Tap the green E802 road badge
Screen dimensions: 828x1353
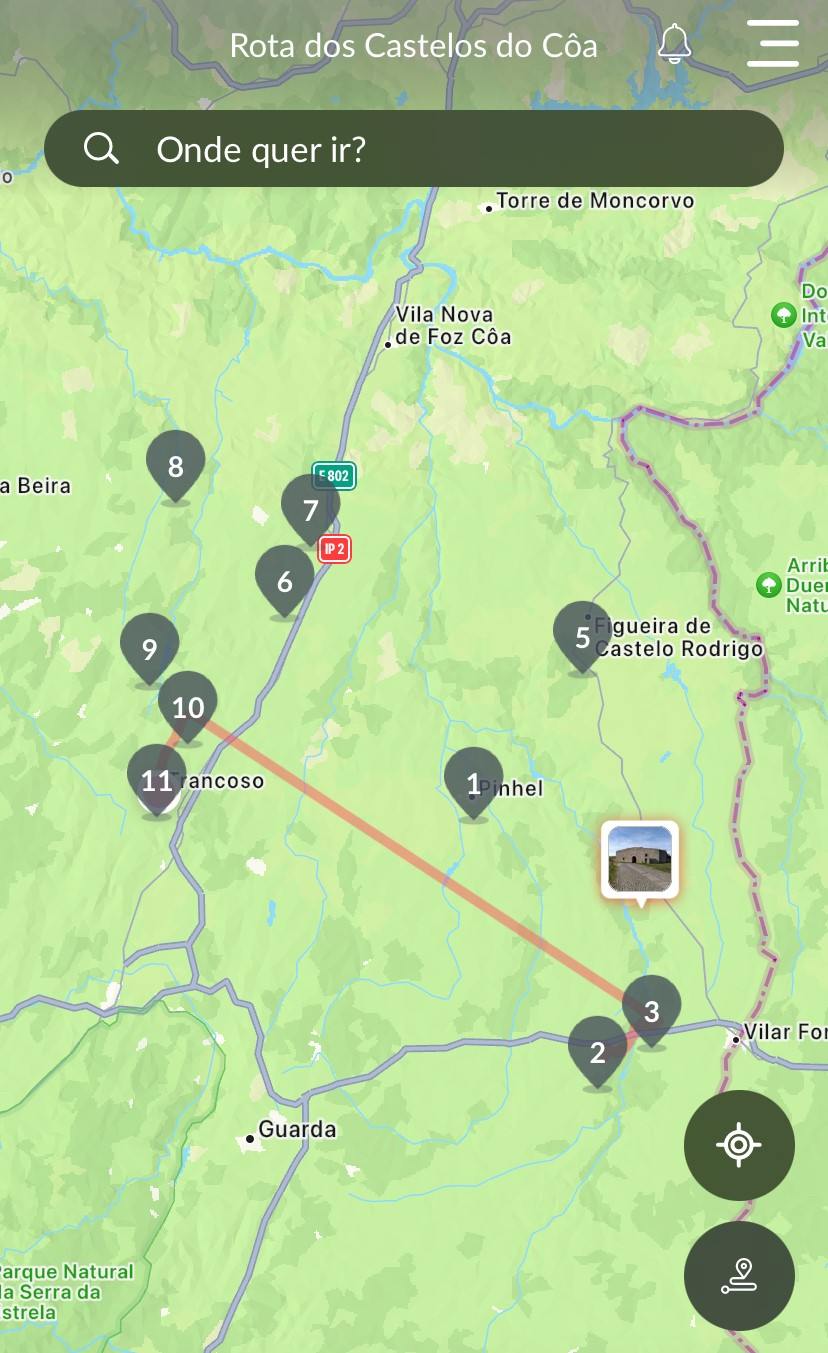[x=334, y=476]
